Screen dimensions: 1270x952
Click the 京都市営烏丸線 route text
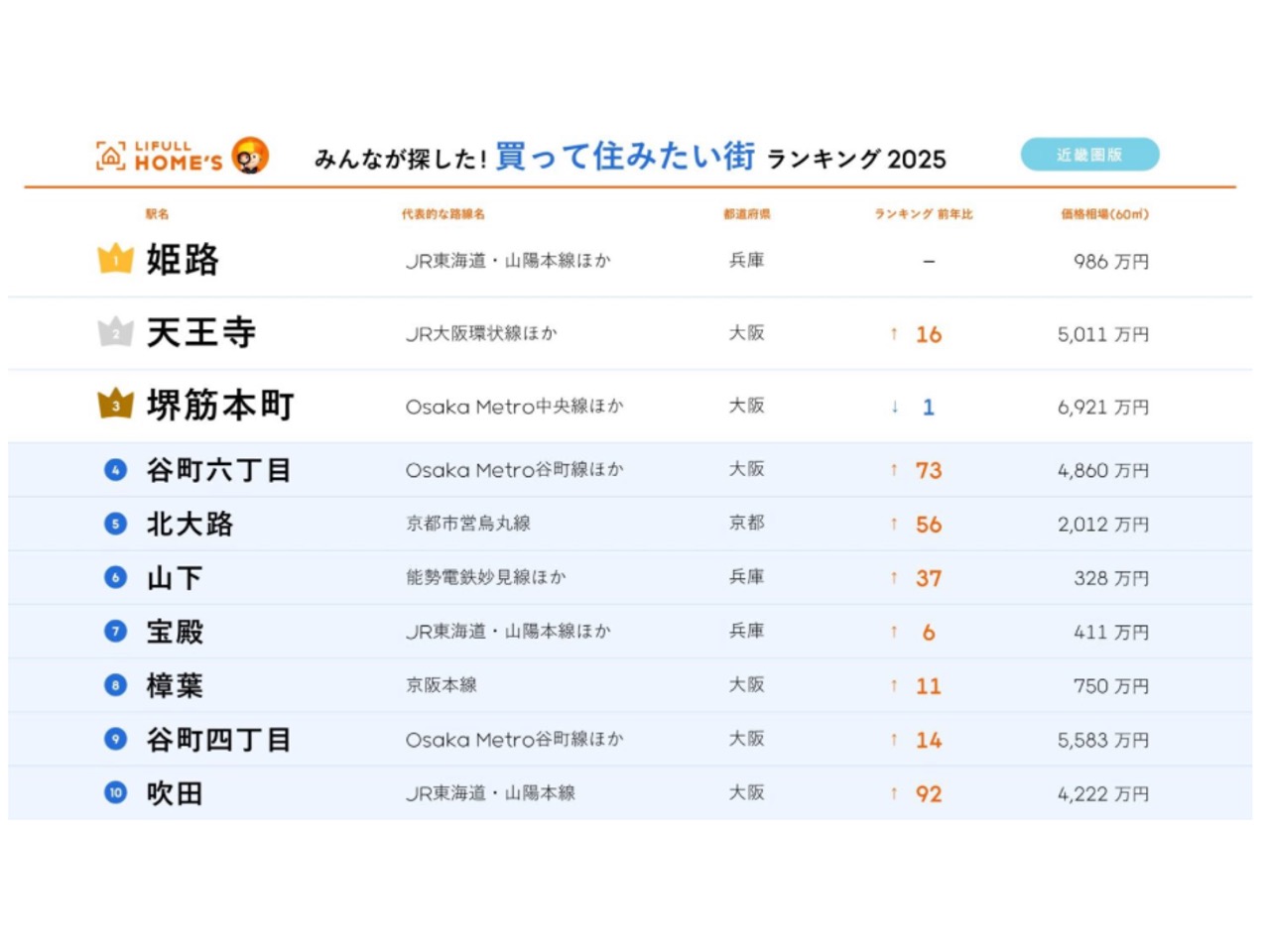[467, 524]
